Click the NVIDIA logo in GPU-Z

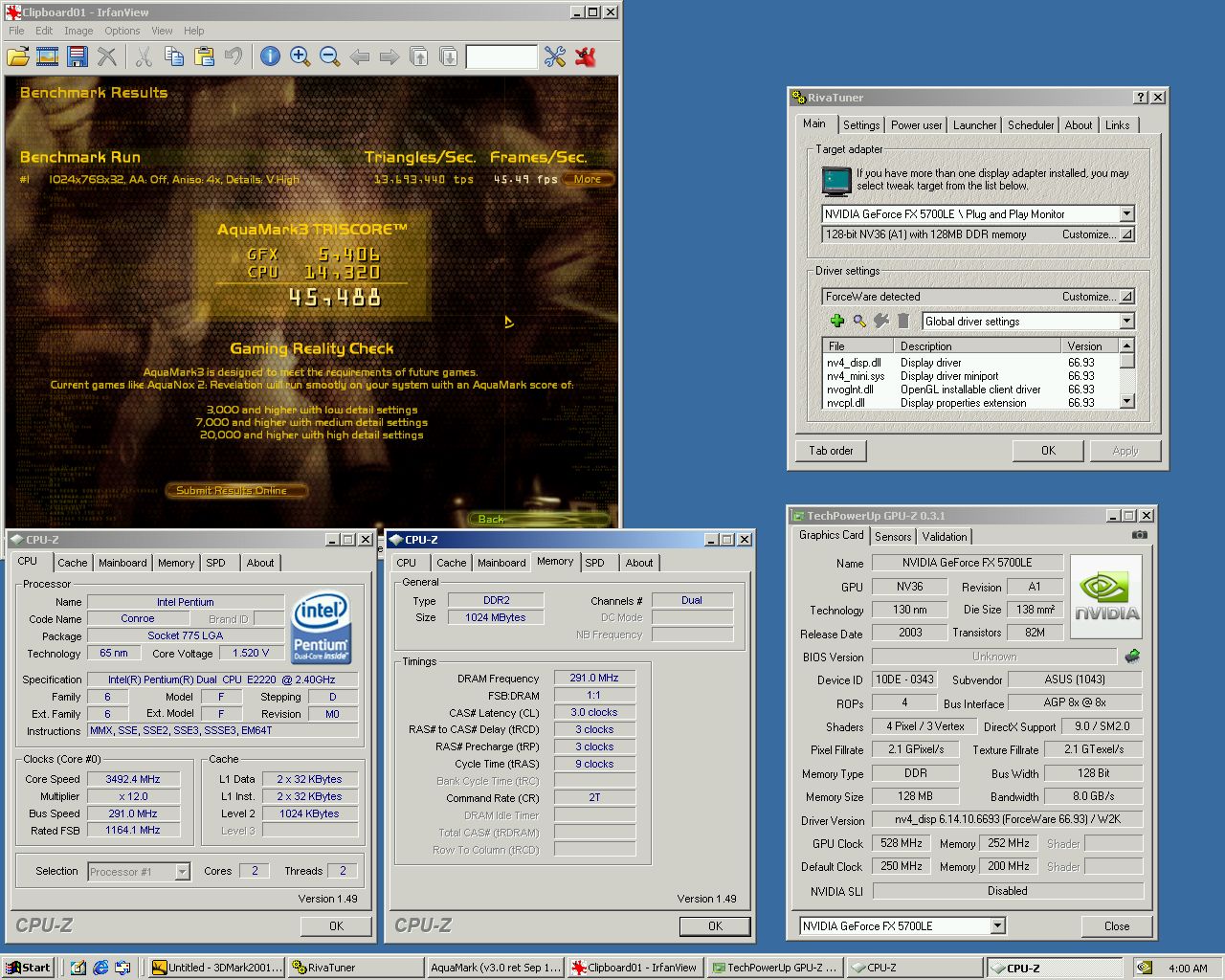click(1106, 598)
